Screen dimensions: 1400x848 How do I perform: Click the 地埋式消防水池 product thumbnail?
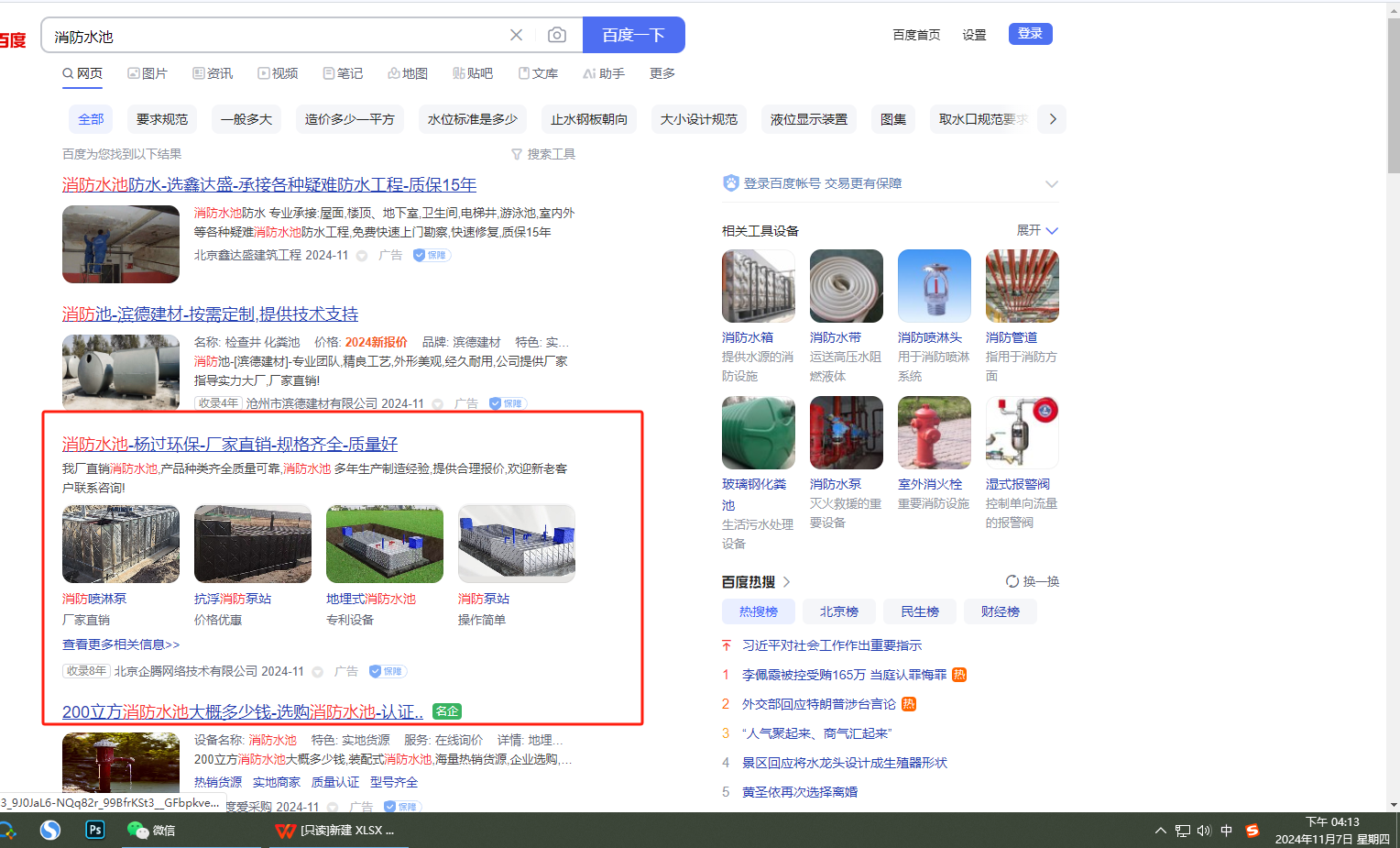point(385,544)
